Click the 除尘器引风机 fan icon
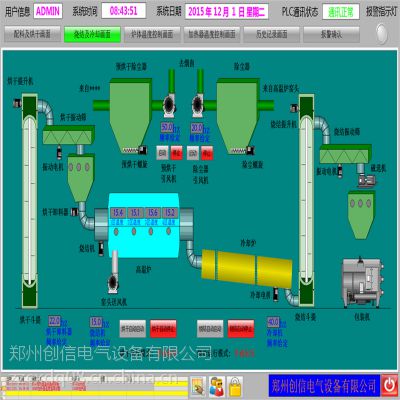Image resolution: width=400 pixels, height=400 pixels. (x=198, y=106)
